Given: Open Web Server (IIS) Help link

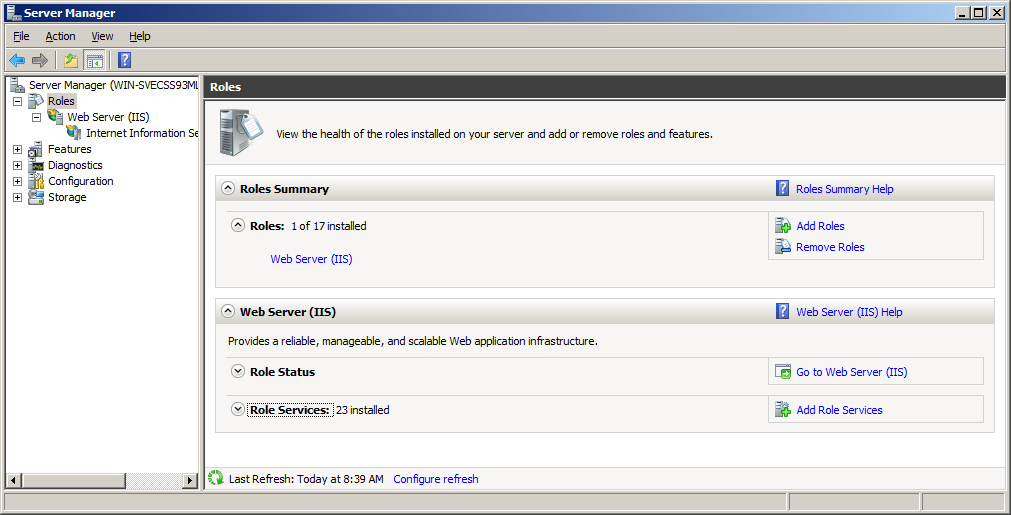Looking at the screenshot, I should 849,312.
